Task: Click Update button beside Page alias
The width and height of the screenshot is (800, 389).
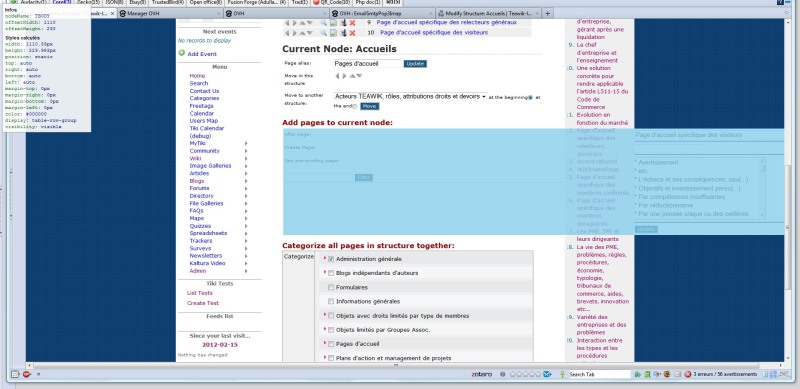Action: pos(415,64)
